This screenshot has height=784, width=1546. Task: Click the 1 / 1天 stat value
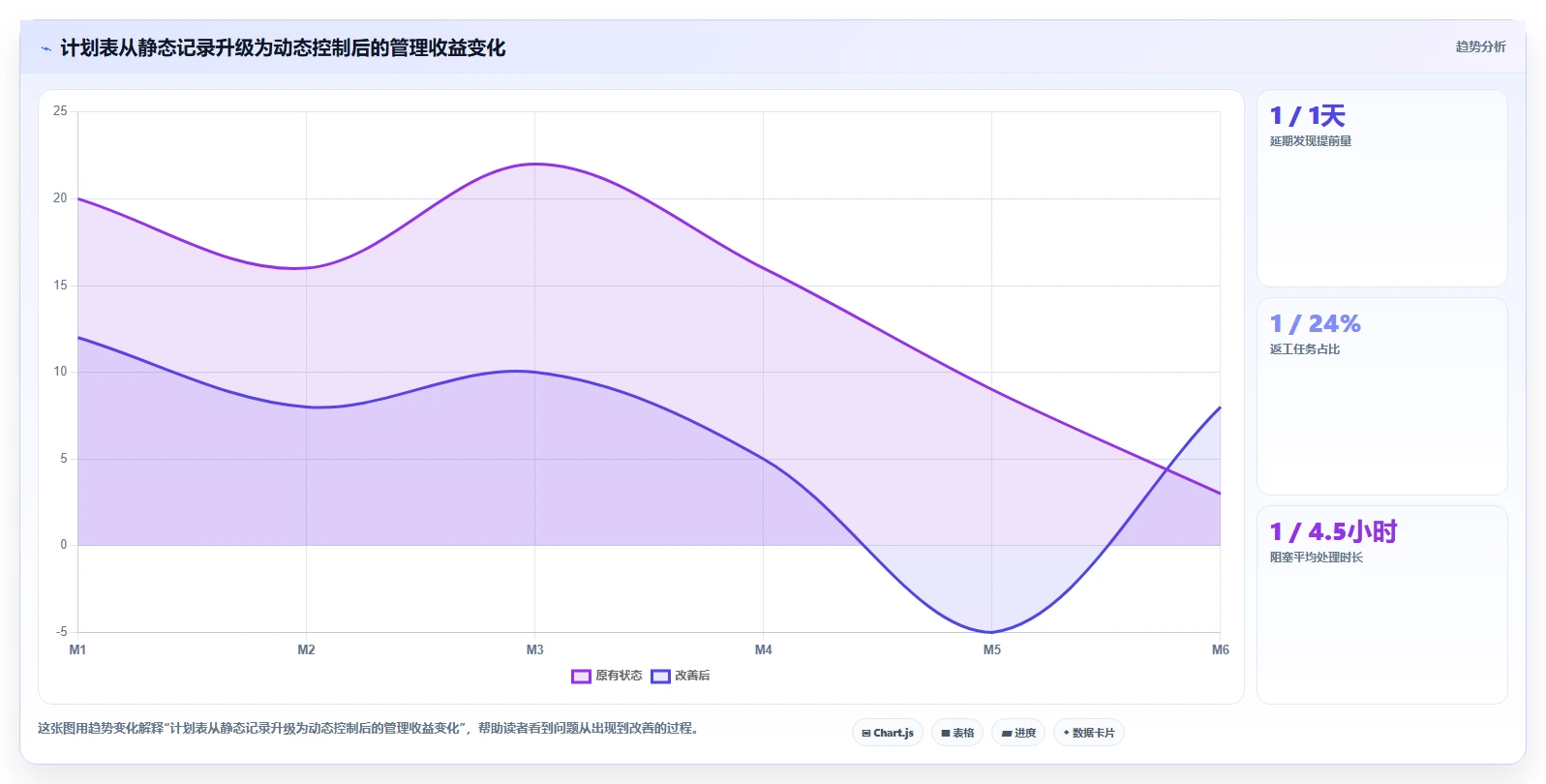pos(1307,116)
